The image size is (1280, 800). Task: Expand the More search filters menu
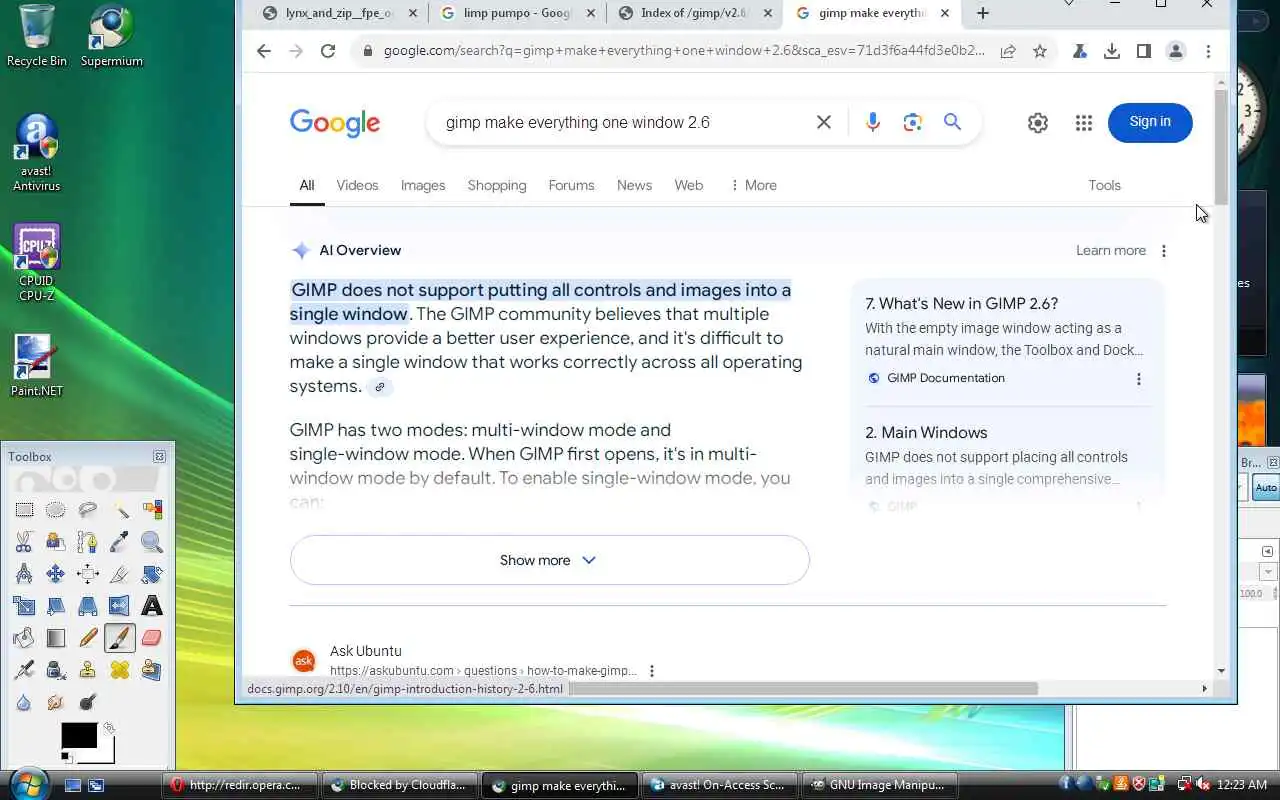click(754, 185)
